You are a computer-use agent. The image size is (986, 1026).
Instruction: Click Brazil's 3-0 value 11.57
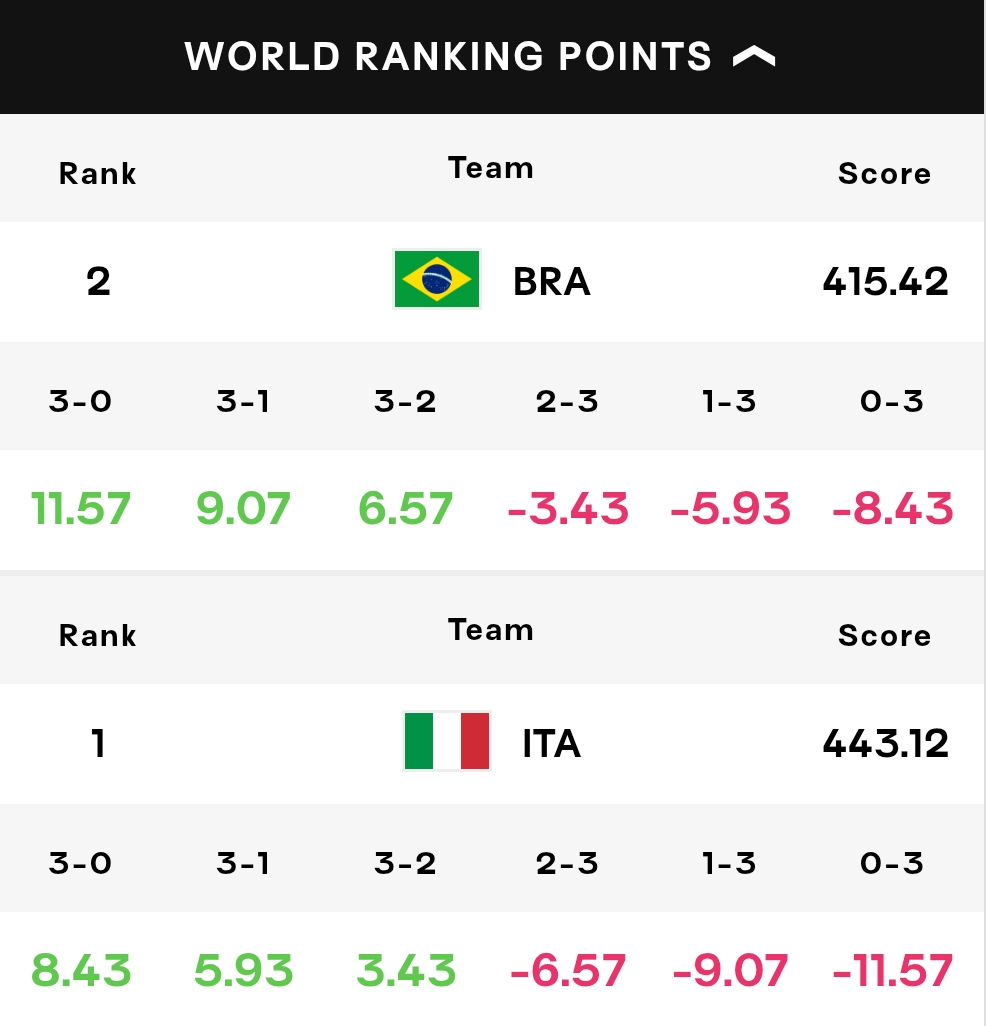(80, 508)
